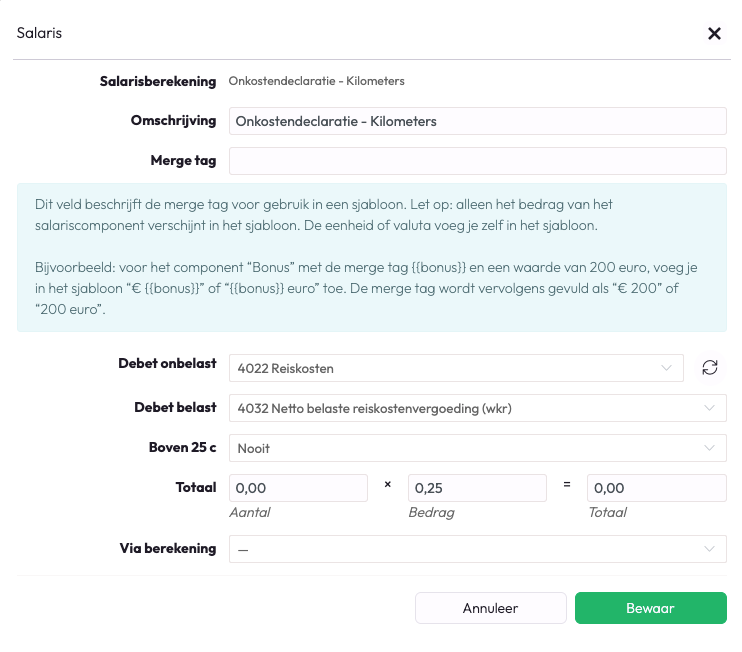742x652 pixels.
Task: Select the Aantal amount field
Action: pyautogui.click(x=298, y=488)
